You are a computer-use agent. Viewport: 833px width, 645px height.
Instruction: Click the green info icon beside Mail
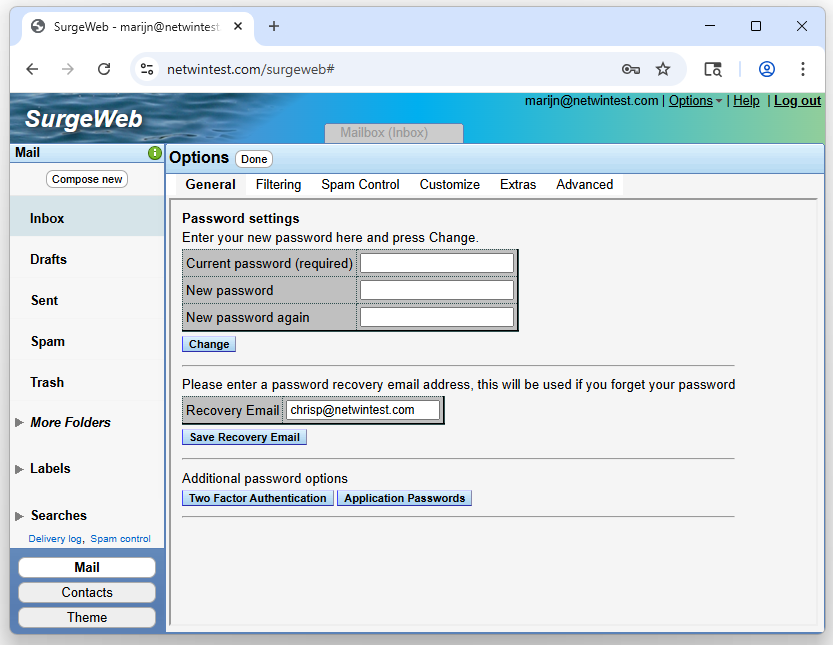click(x=155, y=153)
